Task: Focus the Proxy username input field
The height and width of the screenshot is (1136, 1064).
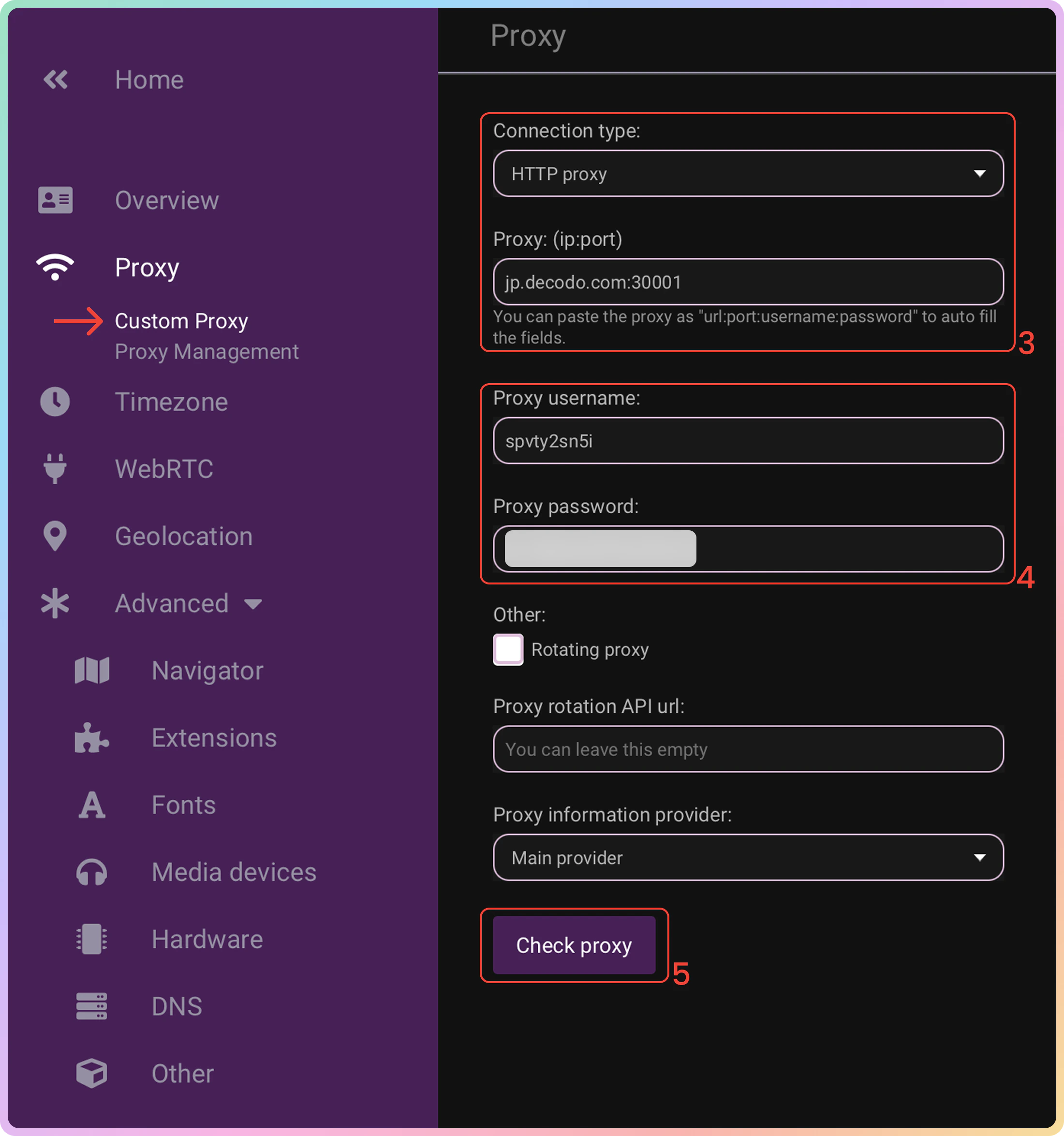Action: point(748,441)
